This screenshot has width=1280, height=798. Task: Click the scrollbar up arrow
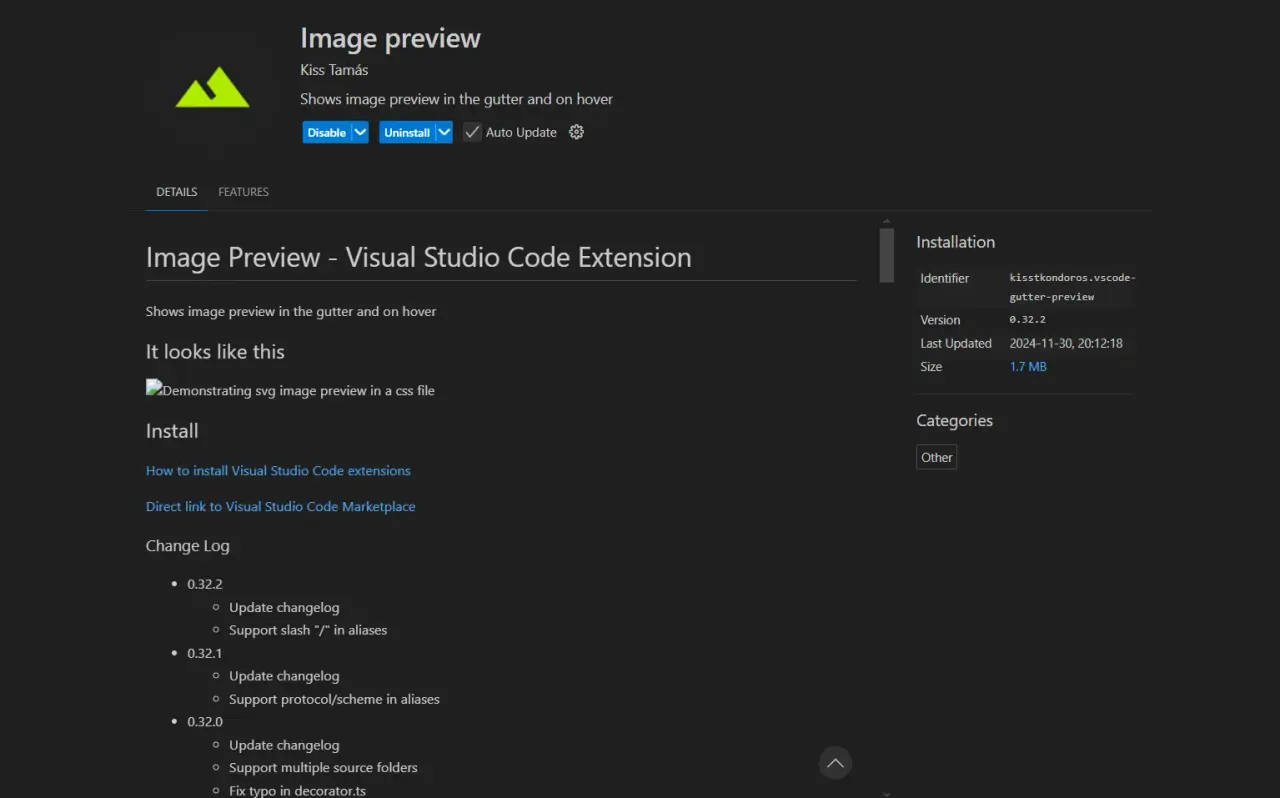(886, 221)
